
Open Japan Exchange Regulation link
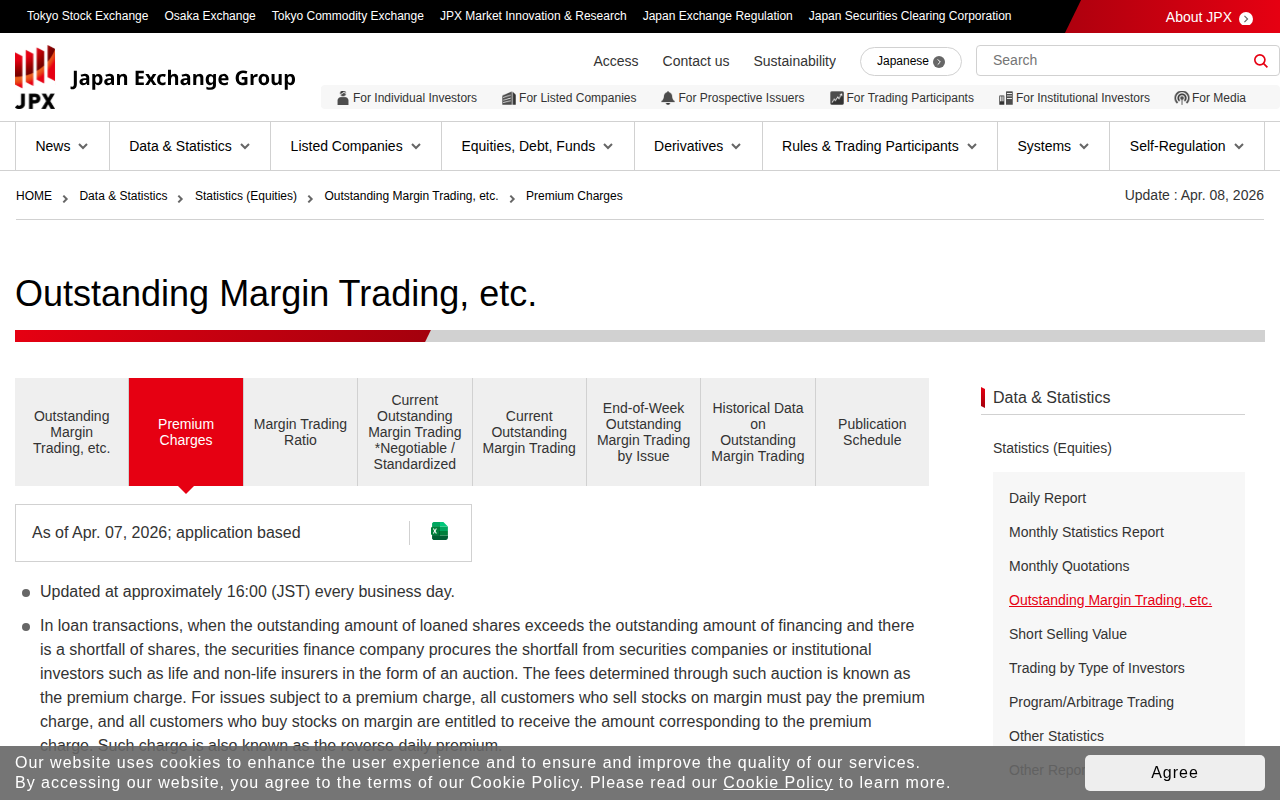click(718, 16)
